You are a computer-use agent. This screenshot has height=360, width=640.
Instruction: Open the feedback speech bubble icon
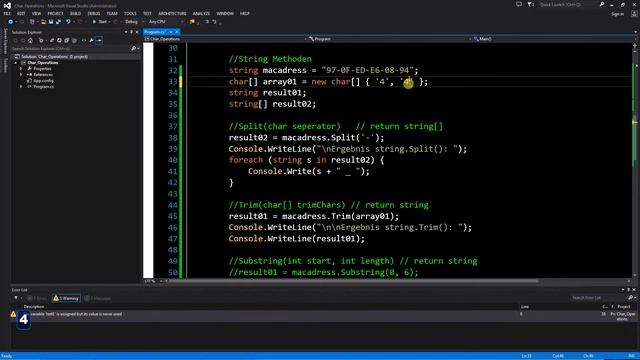[519, 4]
